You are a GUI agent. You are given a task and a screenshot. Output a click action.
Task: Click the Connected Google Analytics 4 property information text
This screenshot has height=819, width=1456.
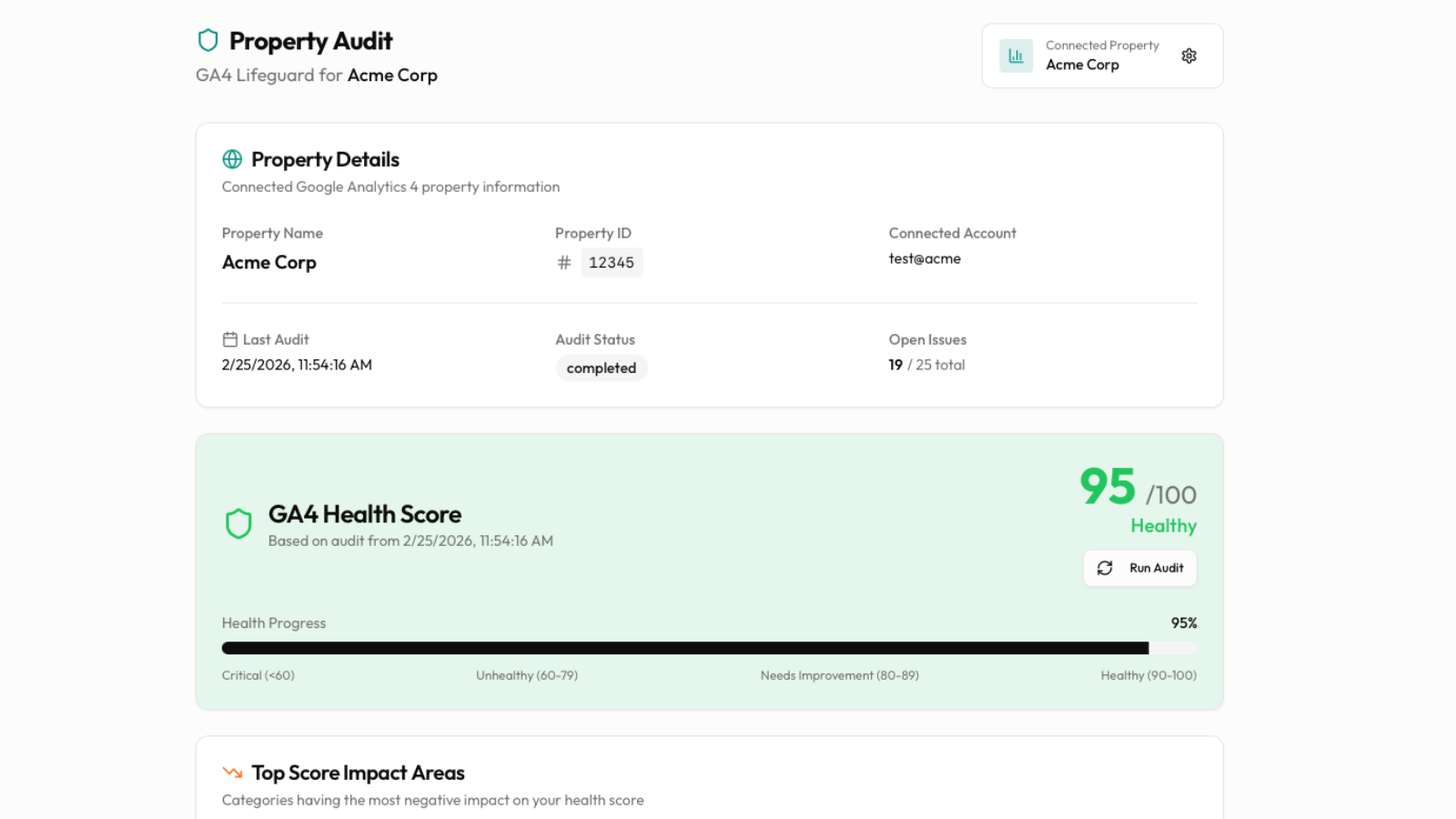point(390,187)
